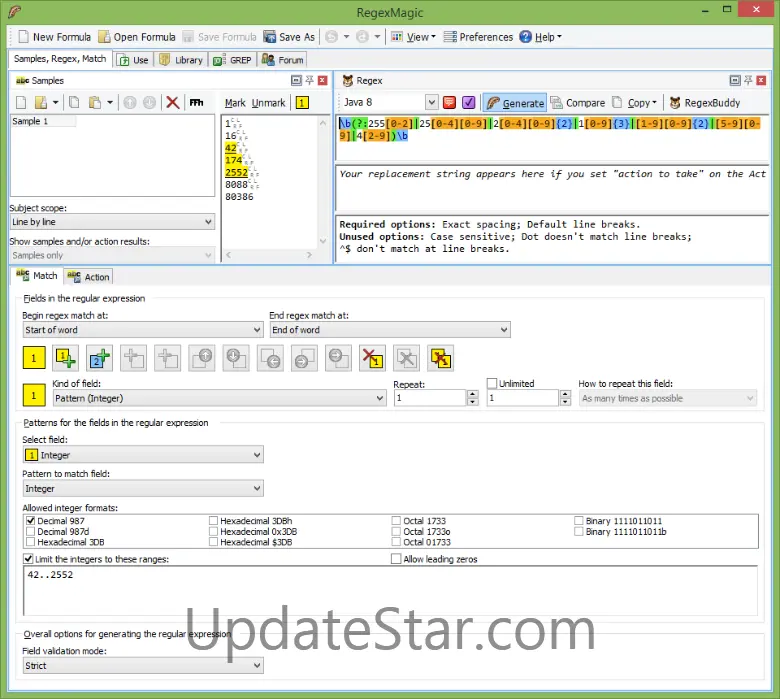Enable the Decimal 987d format
Image resolution: width=780 pixels, height=699 pixels.
coord(30,531)
